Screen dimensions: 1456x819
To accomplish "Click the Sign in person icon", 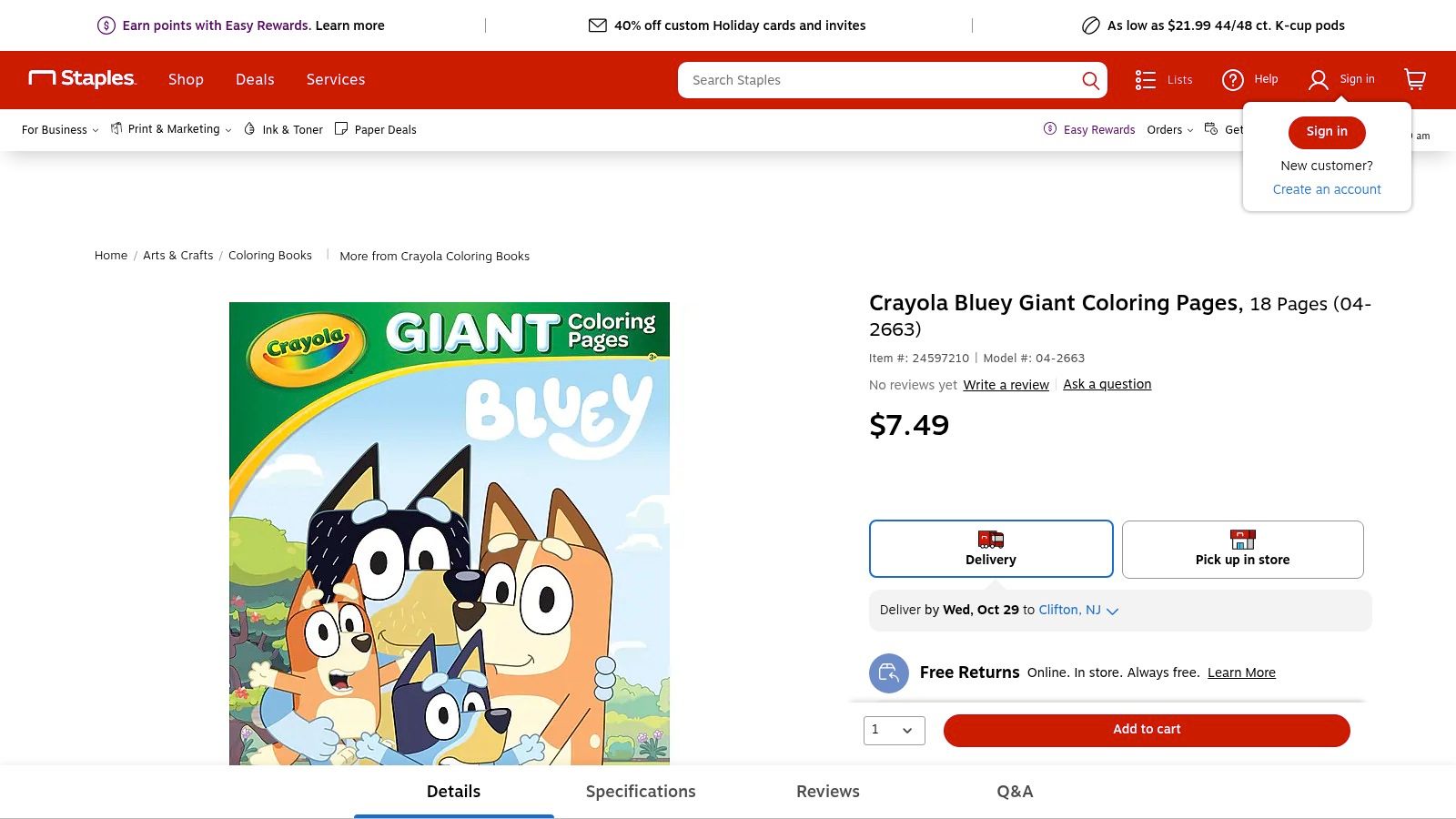I will click(x=1318, y=80).
